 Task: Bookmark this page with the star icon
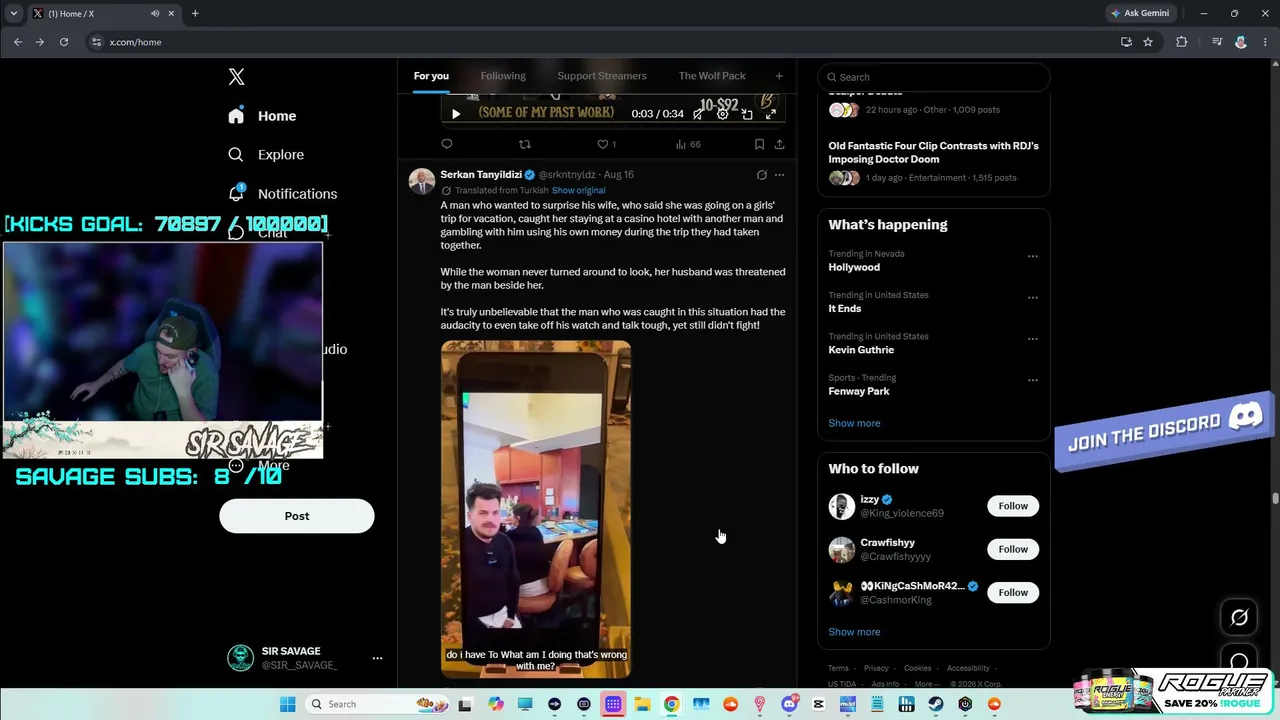1148,42
